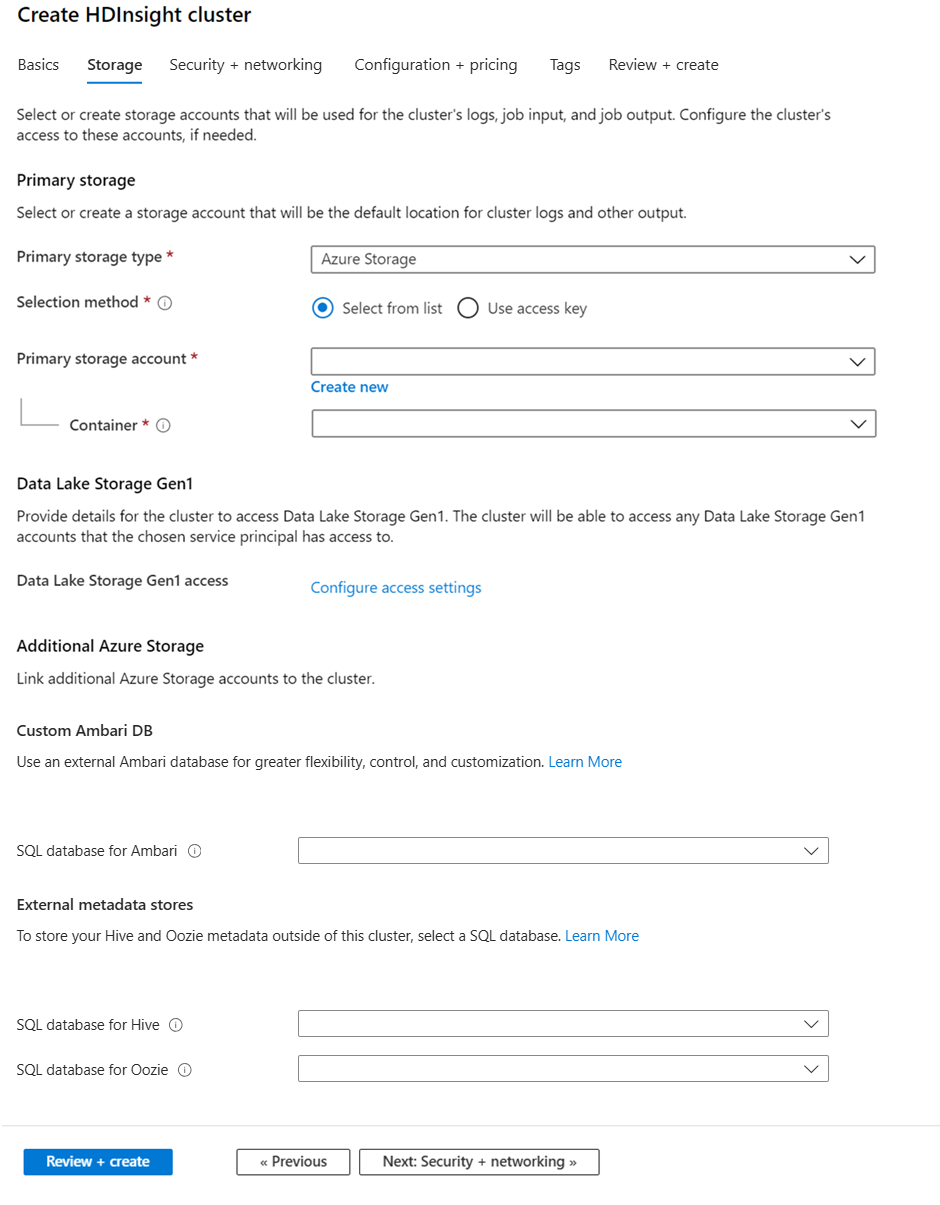Click the SQL database for Oozie info icon
940x1205 pixels.
pos(184,1070)
